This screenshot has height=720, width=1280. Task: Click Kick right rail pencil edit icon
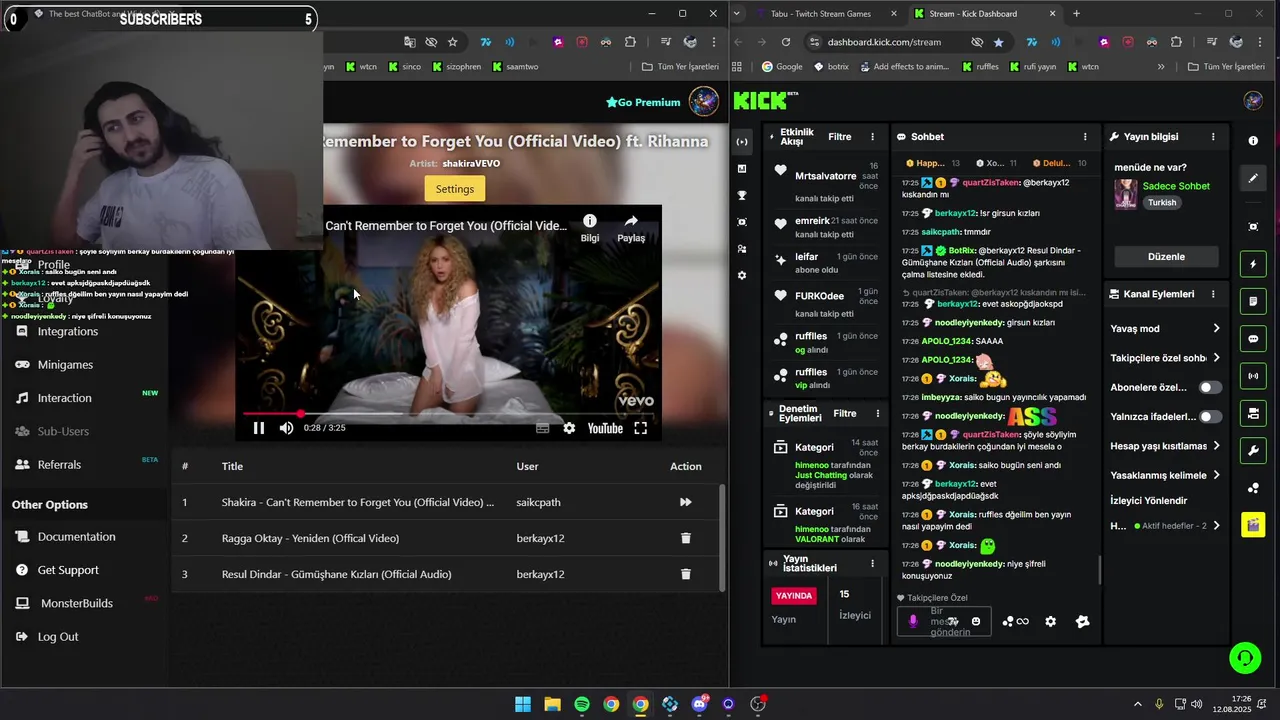(1253, 178)
